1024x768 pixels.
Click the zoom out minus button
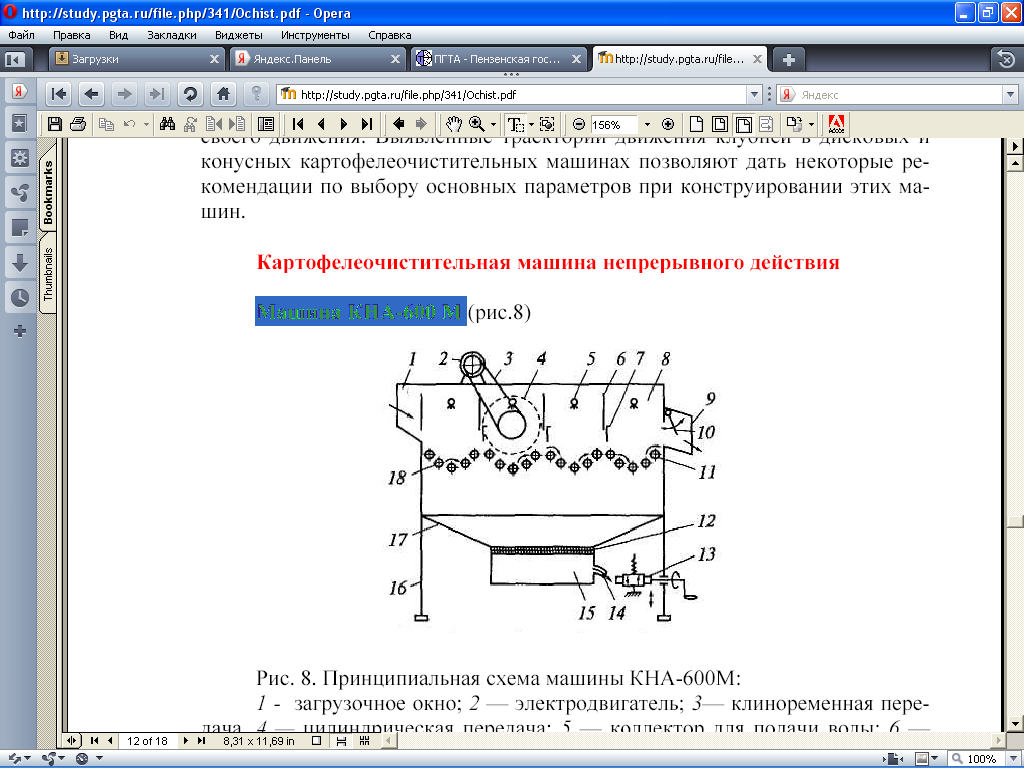(x=579, y=124)
